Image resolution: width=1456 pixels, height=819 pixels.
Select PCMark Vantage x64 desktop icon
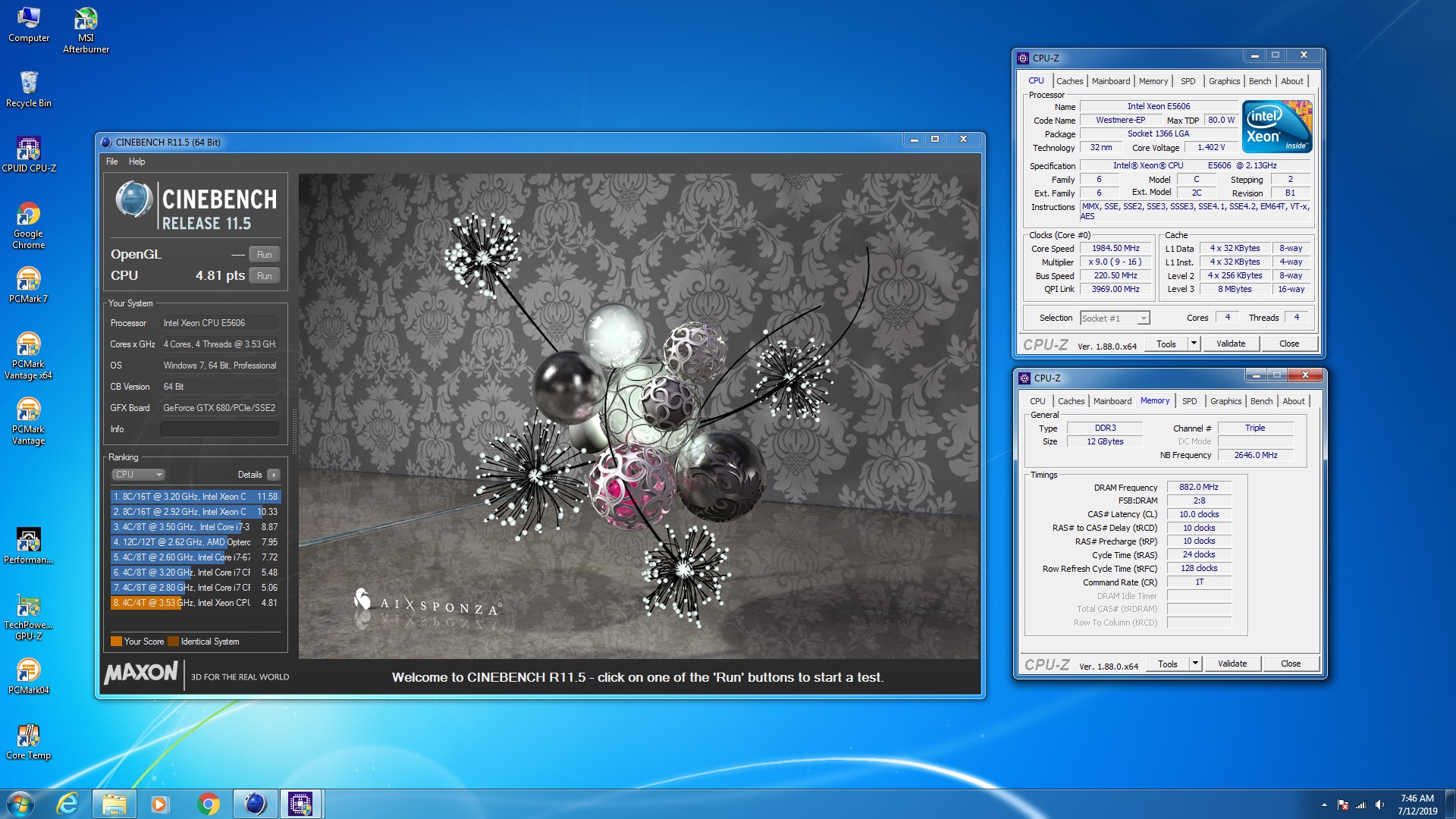click(29, 356)
